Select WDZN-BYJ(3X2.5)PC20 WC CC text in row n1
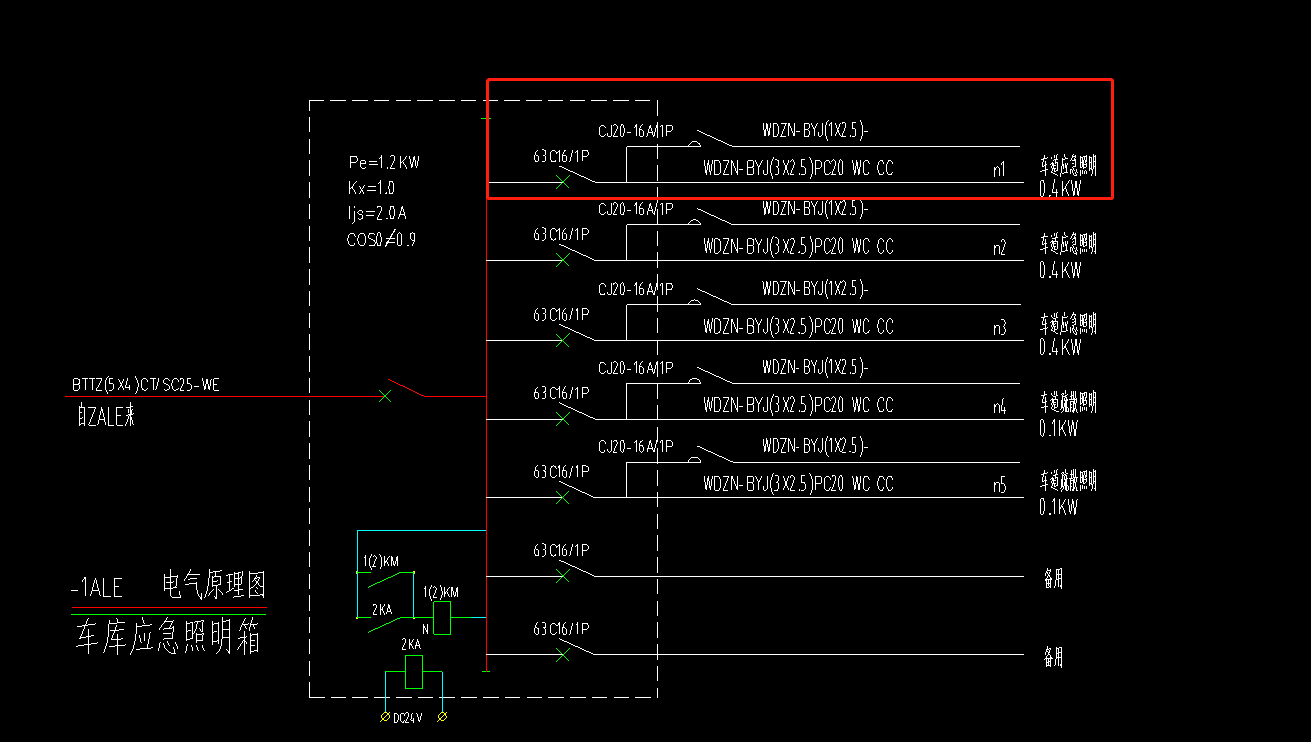This screenshot has height=742, width=1311. (x=798, y=169)
